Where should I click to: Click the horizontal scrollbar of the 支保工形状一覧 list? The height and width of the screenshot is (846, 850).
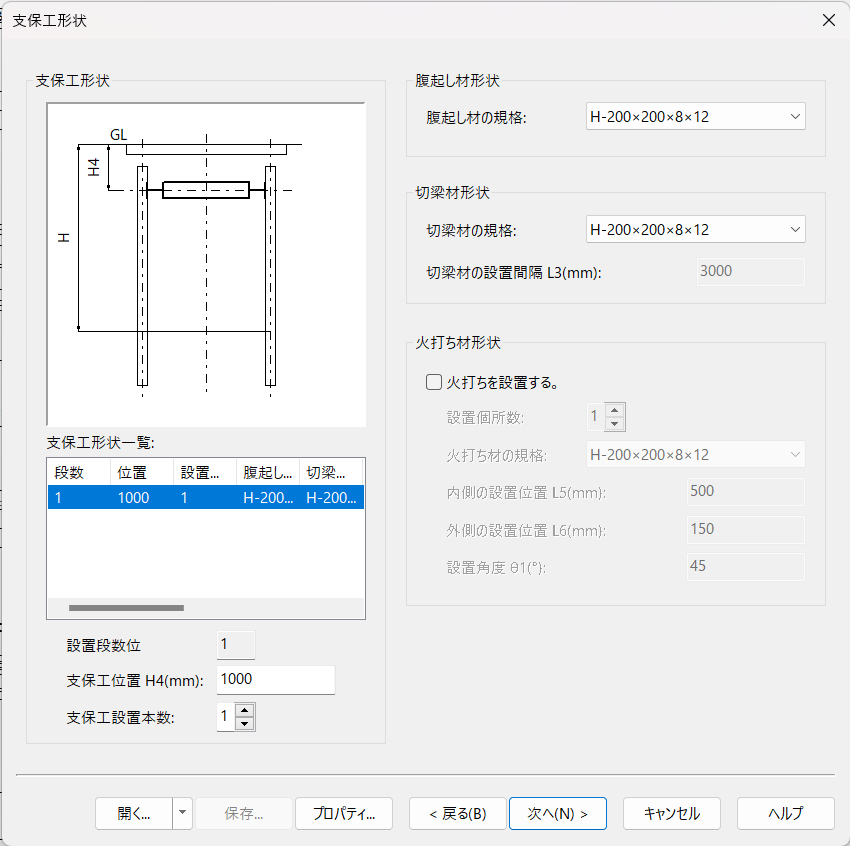[x=205, y=608]
